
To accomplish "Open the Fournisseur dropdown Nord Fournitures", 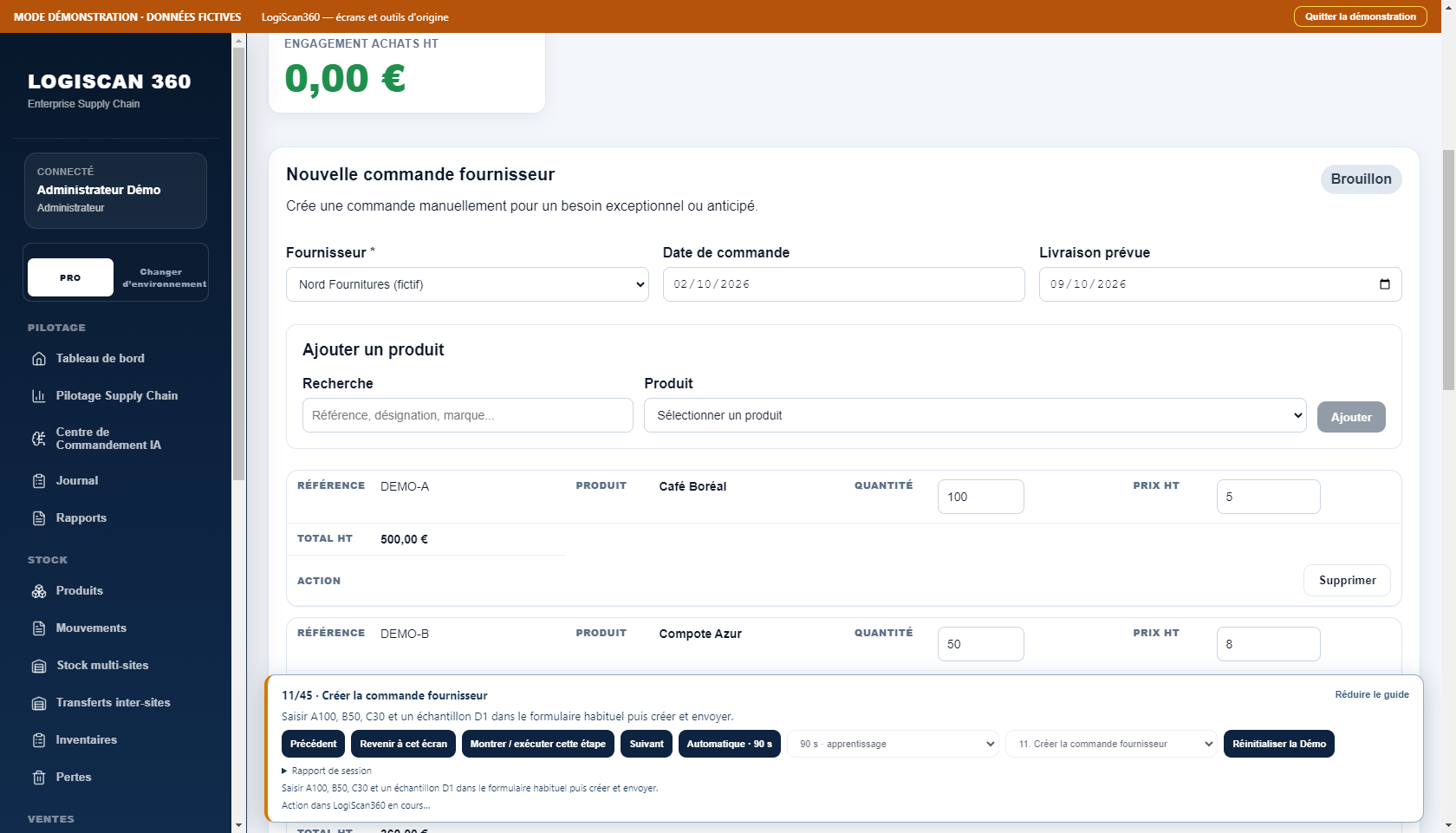I will click(467, 284).
